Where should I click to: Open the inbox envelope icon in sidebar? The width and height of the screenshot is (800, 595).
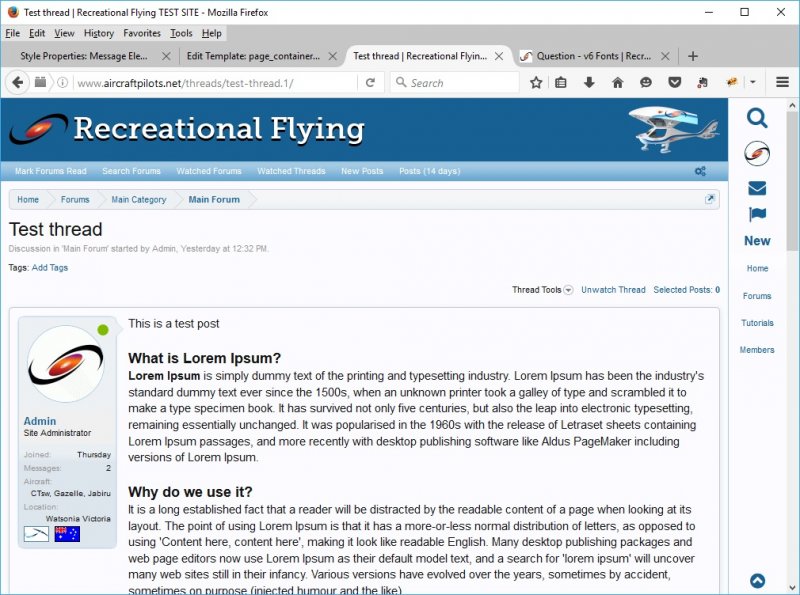point(757,188)
